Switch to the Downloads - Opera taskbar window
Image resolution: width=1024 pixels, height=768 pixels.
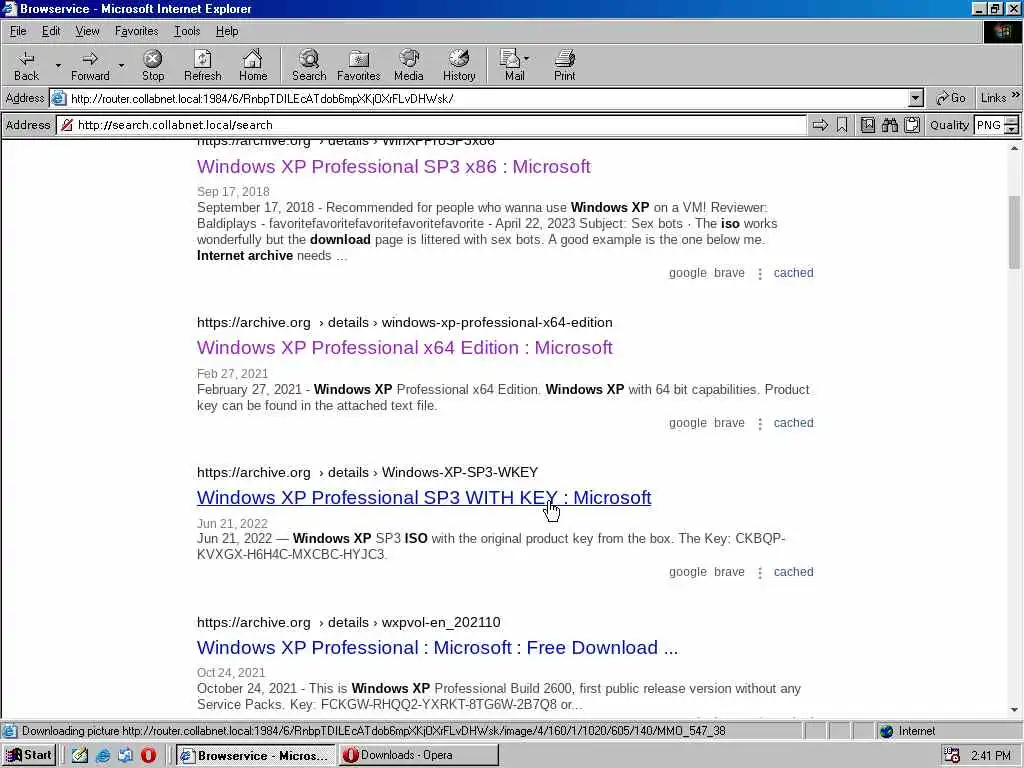pyautogui.click(x=419, y=755)
